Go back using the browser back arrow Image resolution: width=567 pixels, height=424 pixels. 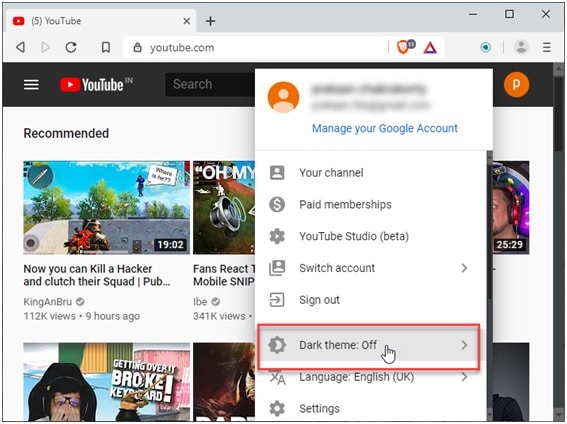click(21, 47)
